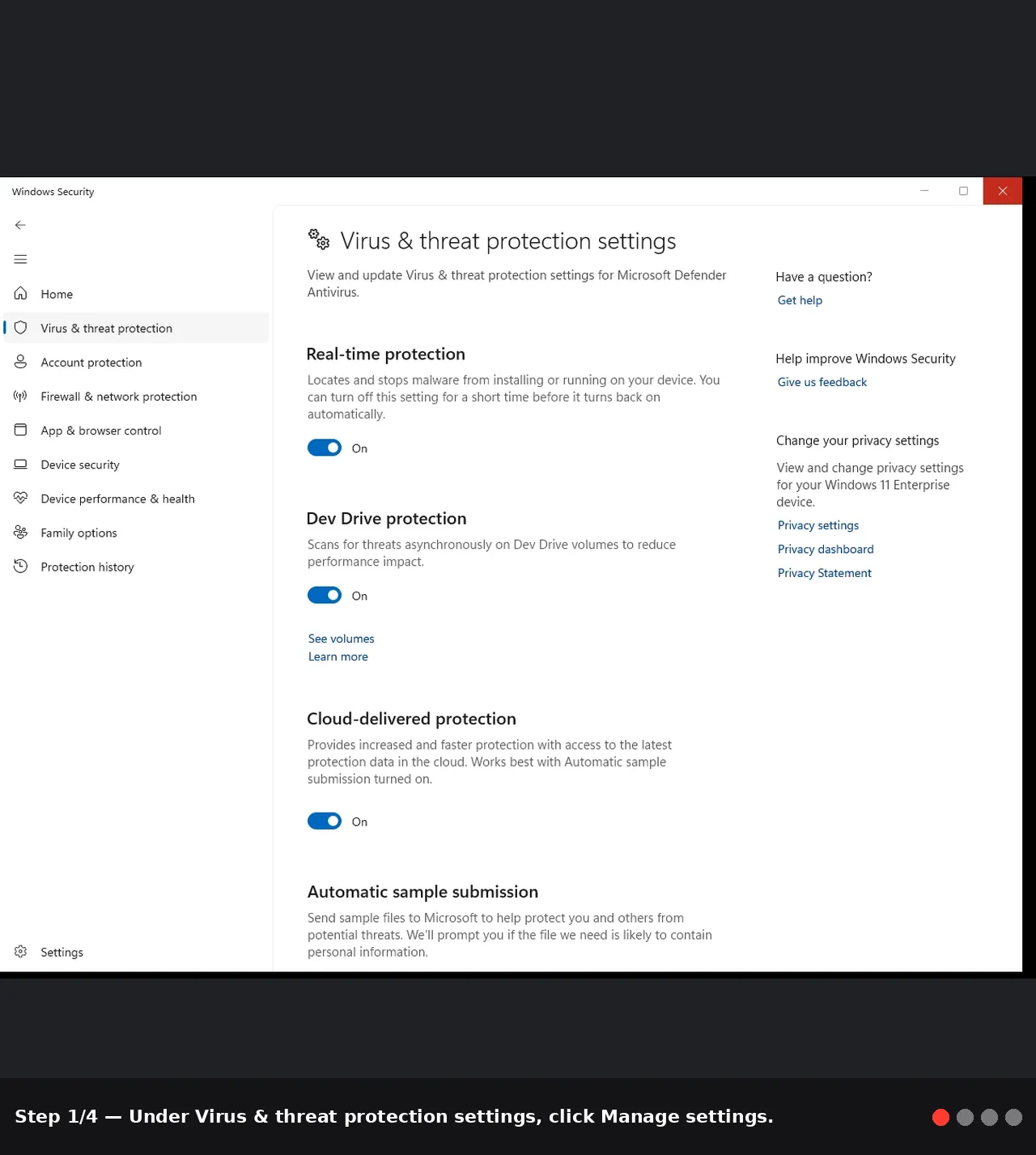The height and width of the screenshot is (1155, 1036).
Task: Open Firewall & network protection section
Action: tap(136, 396)
